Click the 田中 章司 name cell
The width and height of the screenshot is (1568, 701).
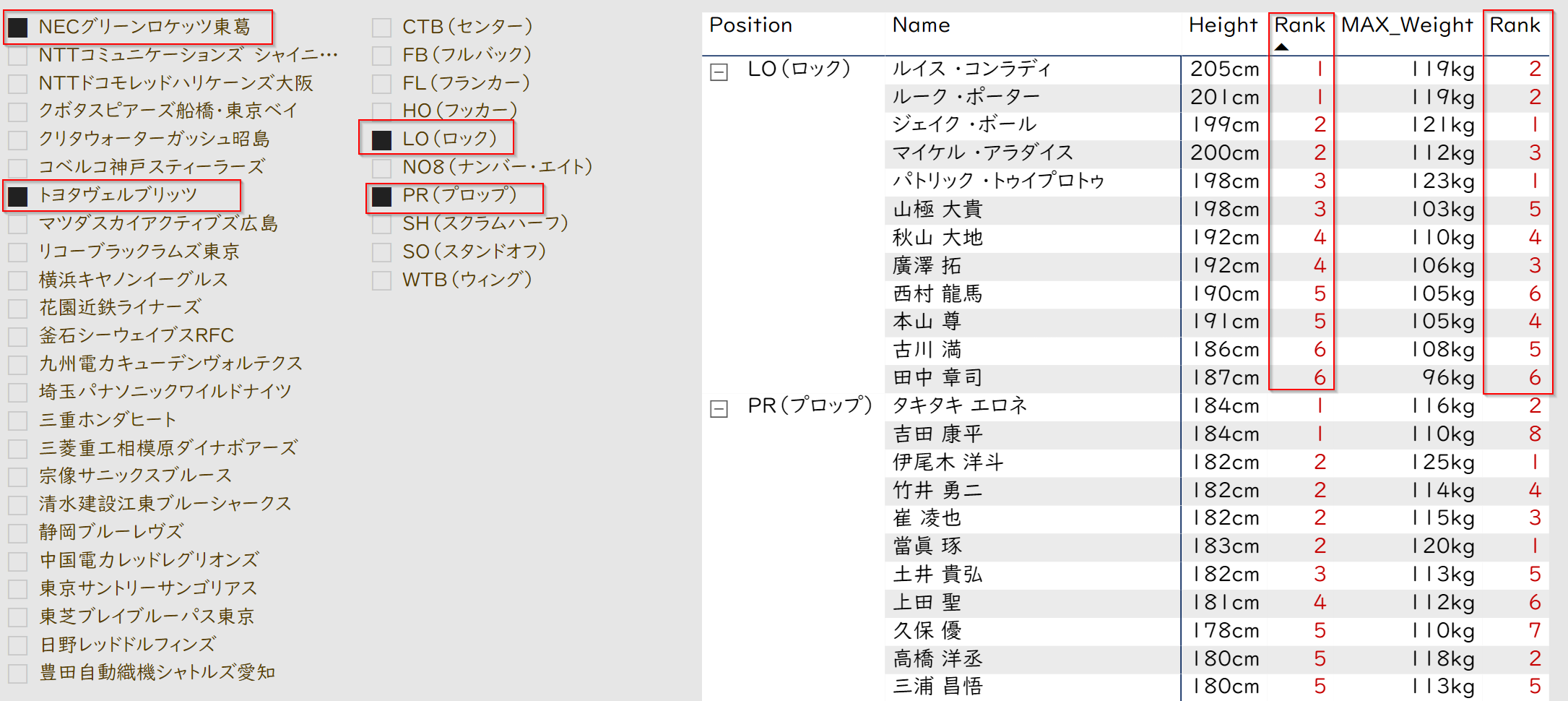coord(937,377)
